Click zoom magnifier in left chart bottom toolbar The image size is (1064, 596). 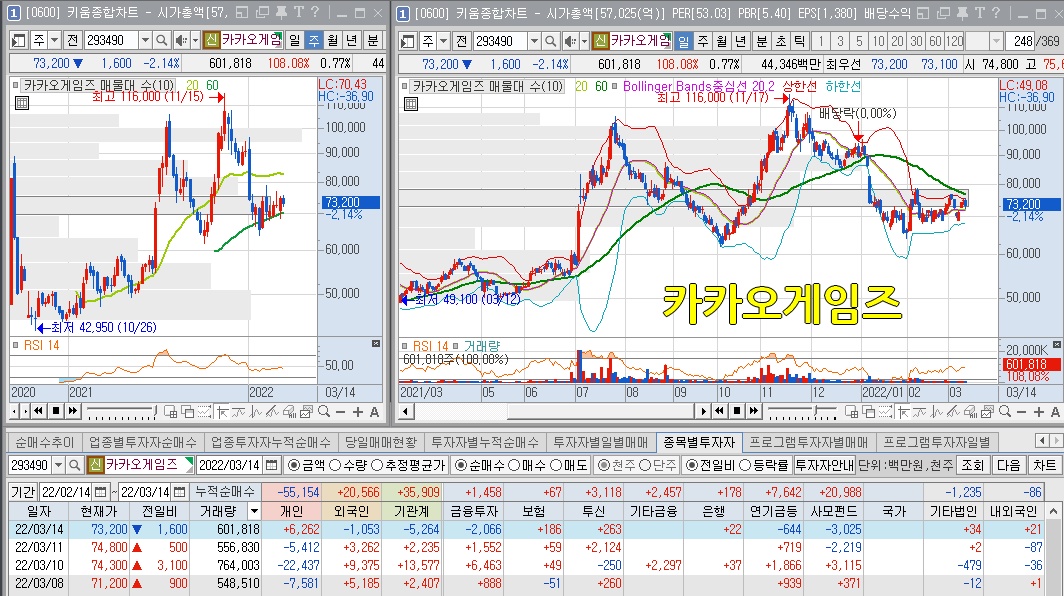[324, 411]
